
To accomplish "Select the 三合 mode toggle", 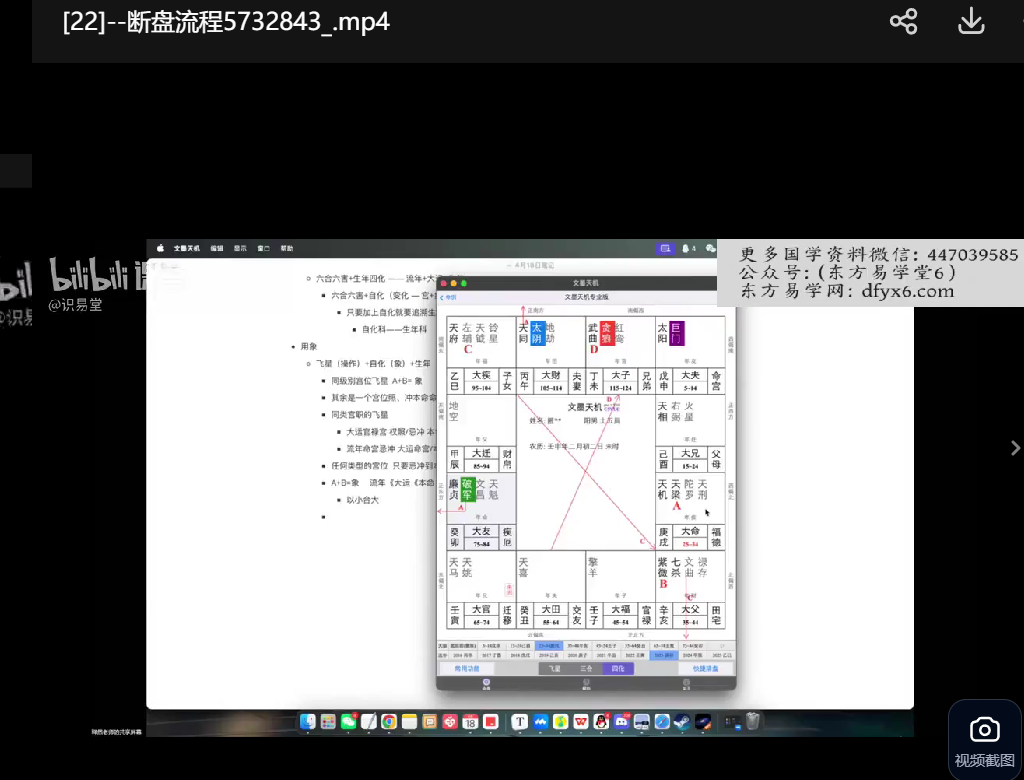I will point(586,668).
